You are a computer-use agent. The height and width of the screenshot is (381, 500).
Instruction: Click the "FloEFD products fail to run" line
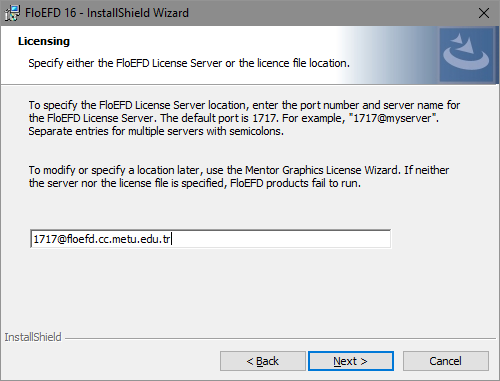(195, 183)
